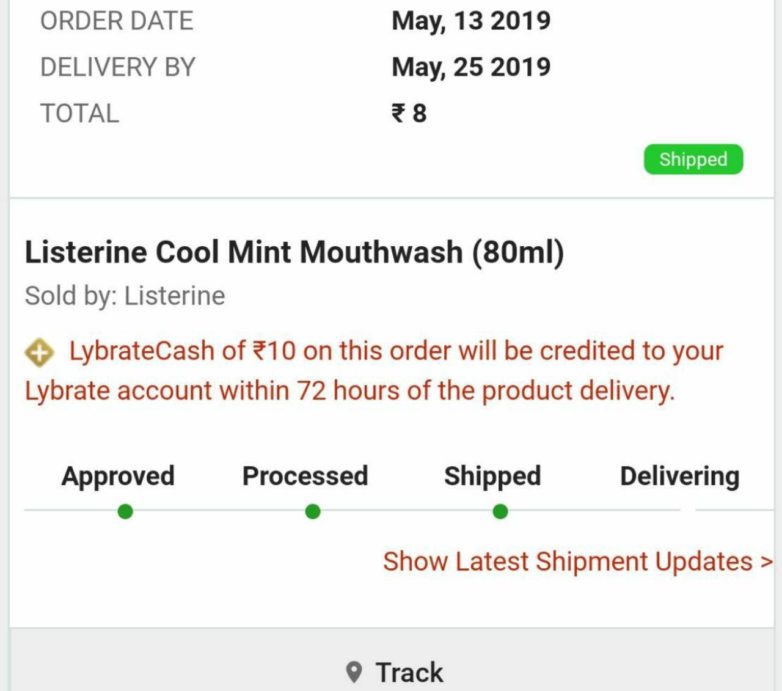Image resolution: width=782 pixels, height=691 pixels.
Task: Open Listerine Cool Mint Mouthwash product title
Action: coord(295,252)
